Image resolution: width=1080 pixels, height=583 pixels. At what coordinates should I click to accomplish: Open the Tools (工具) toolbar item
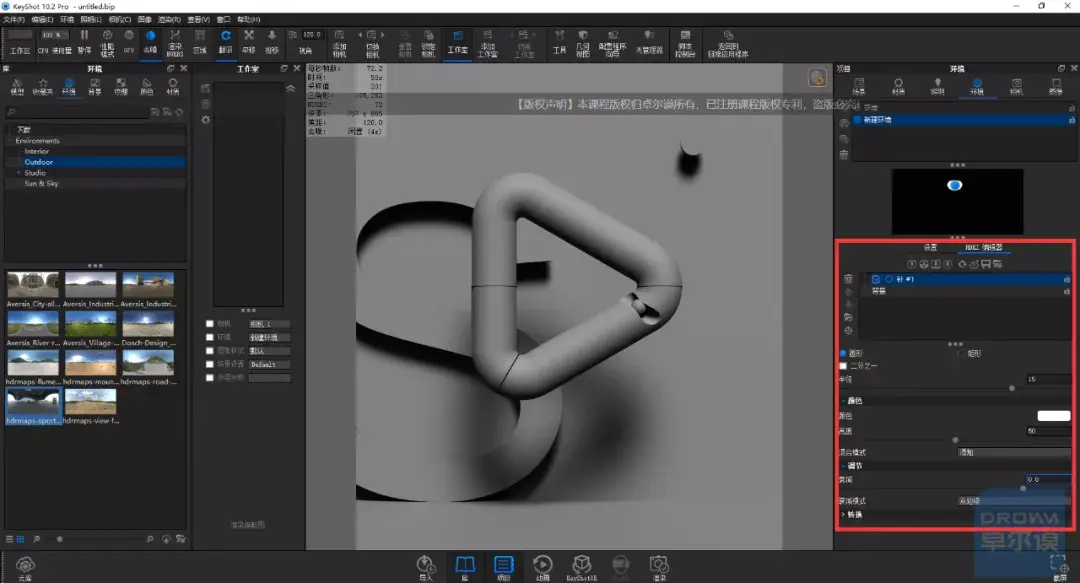click(559, 41)
